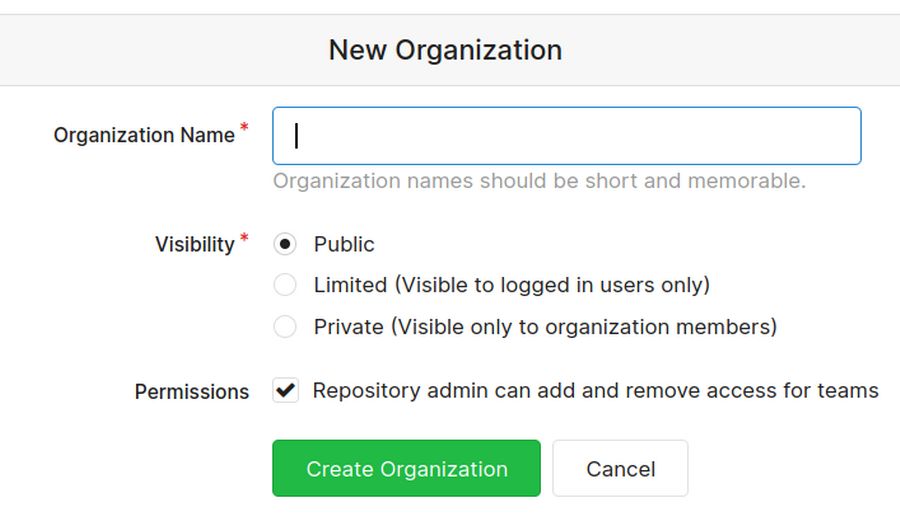The height and width of the screenshot is (516, 900).
Task: Choose the Limited visibility radio button
Action: click(285, 285)
